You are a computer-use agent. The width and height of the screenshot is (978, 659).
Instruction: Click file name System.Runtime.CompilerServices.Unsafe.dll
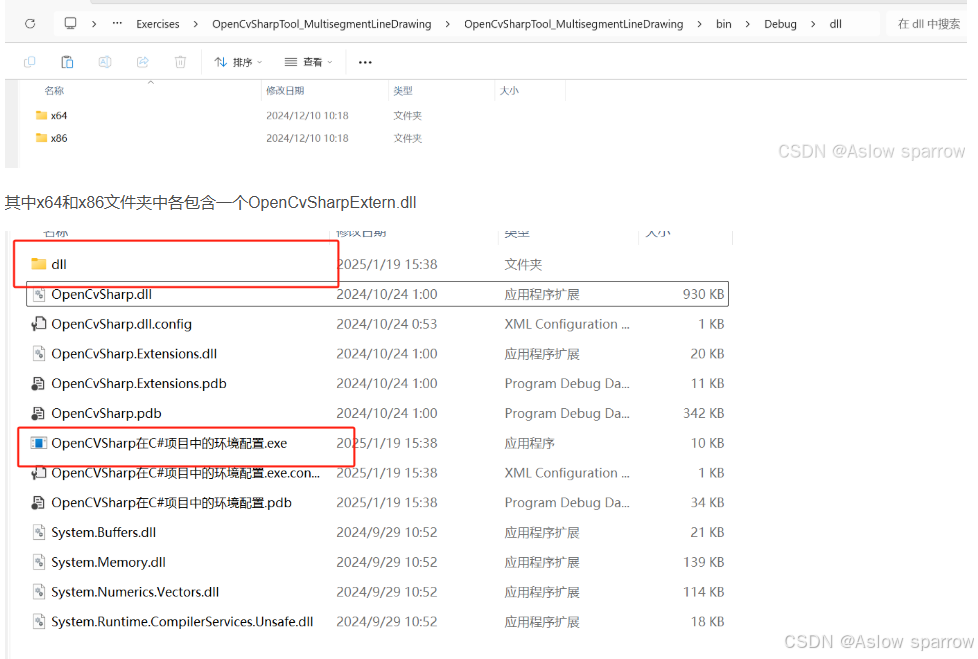coord(182,622)
